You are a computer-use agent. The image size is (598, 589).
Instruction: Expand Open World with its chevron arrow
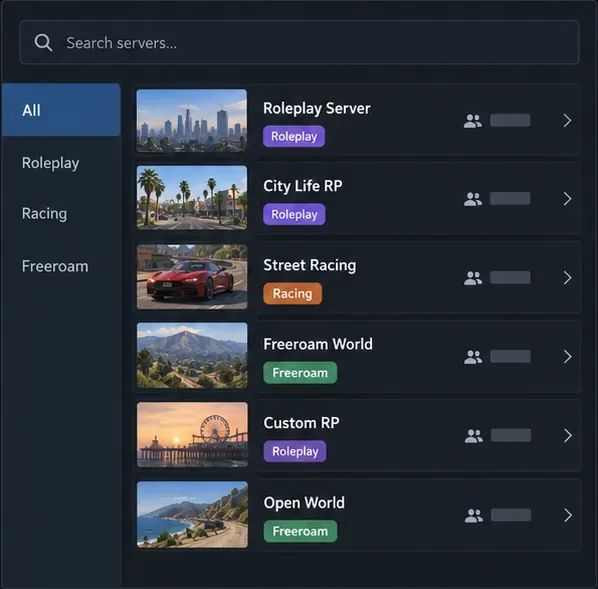pos(568,515)
